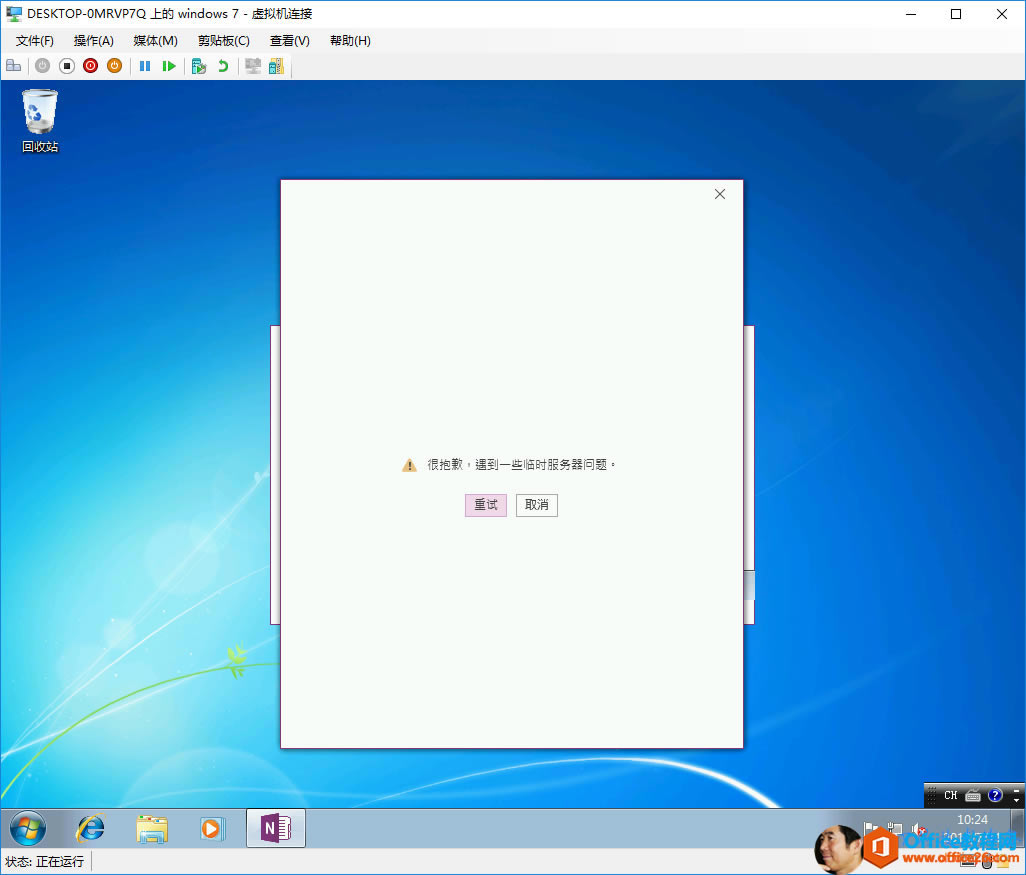Screen dimensions: 1026x875
Task: Shut down the guest OS
Action: click(x=90, y=65)
